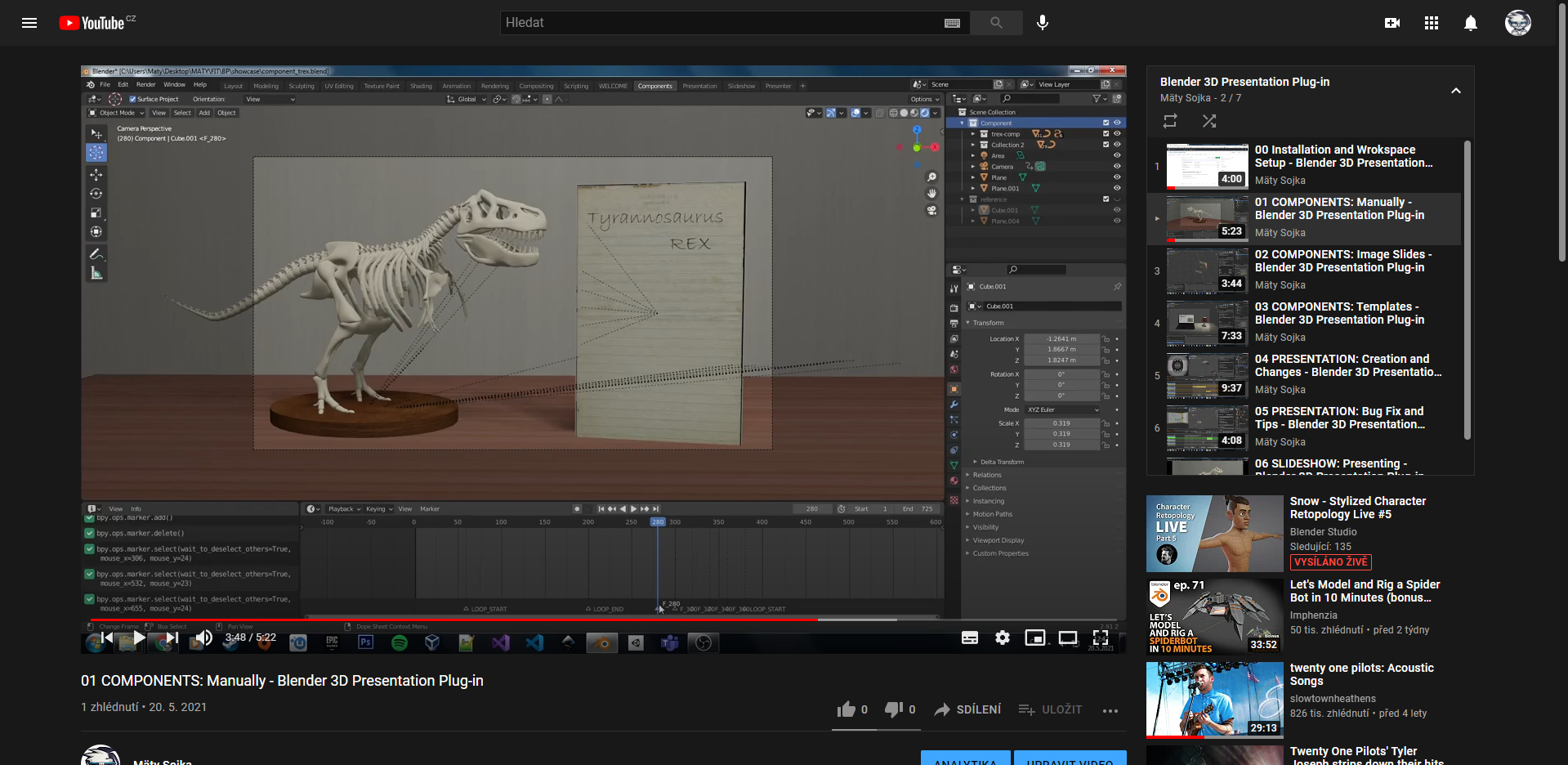The image size is (1568, 765).
Task: Collapse the Blender 3D Presentation Plug-in playlist
Action: click(x=1455, y=91)
